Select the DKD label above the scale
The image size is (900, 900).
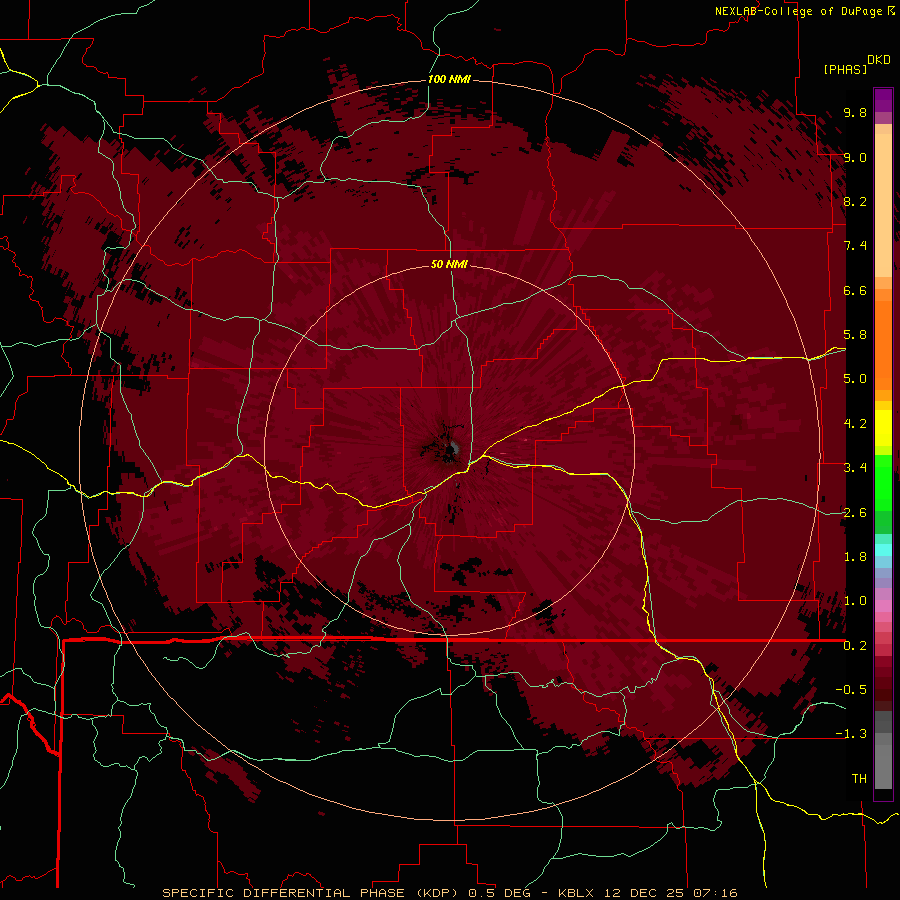coord(878,59)
